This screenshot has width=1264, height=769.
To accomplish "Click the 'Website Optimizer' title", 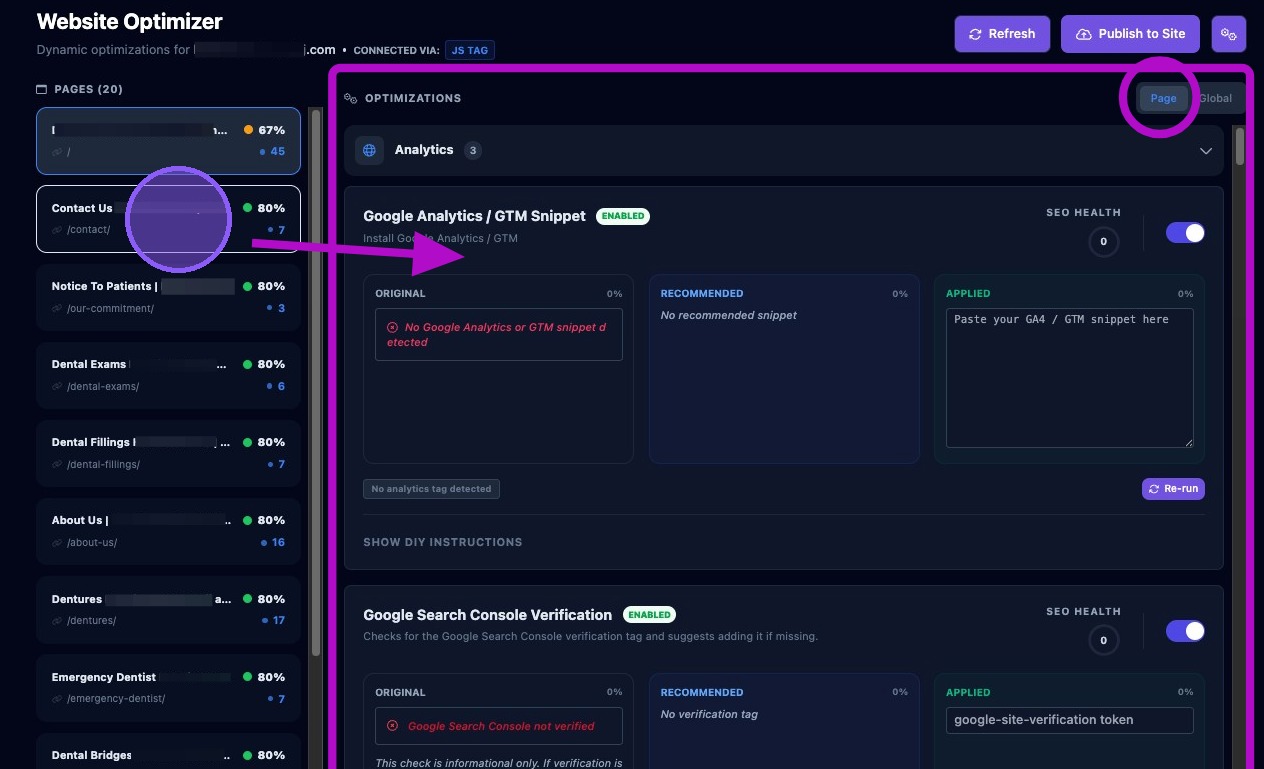I will pos(130,21).
